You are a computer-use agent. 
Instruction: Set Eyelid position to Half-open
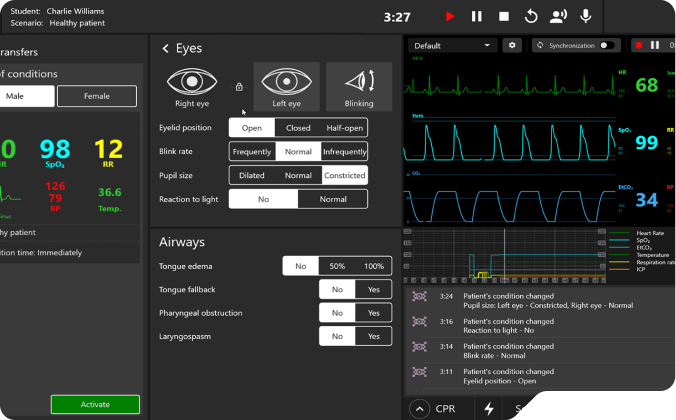(x=344, y=128)
